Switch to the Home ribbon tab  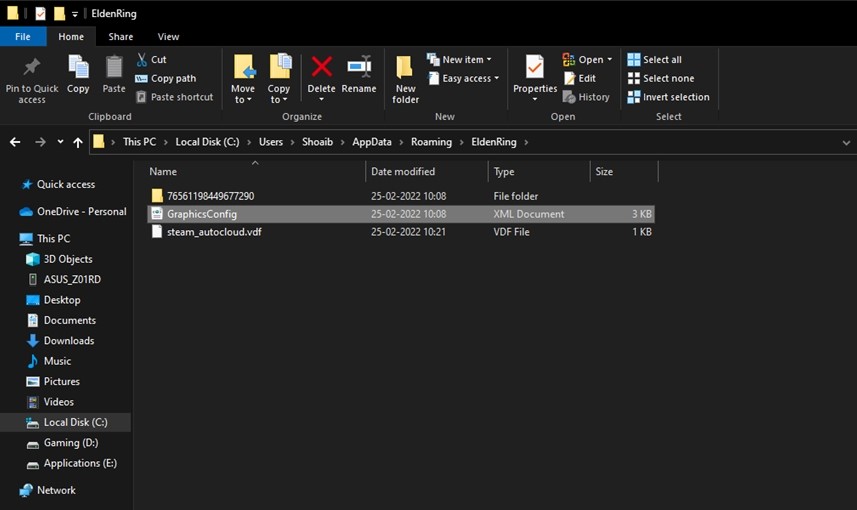click(71, 37)
